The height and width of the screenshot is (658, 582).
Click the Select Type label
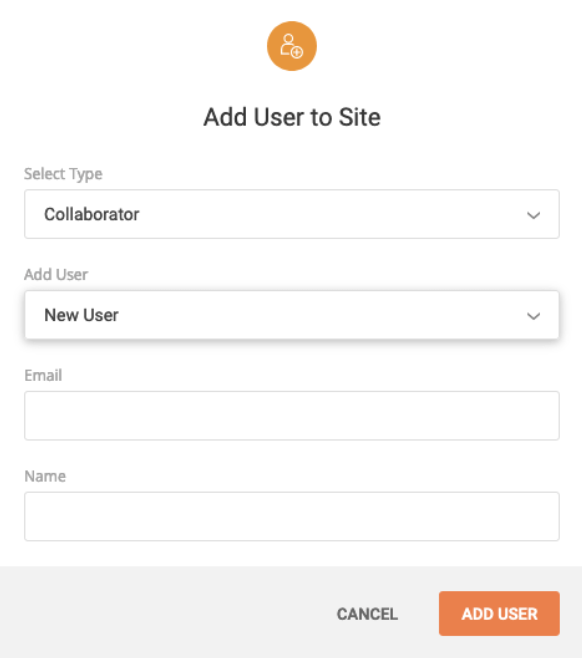[x=63, y=174]
